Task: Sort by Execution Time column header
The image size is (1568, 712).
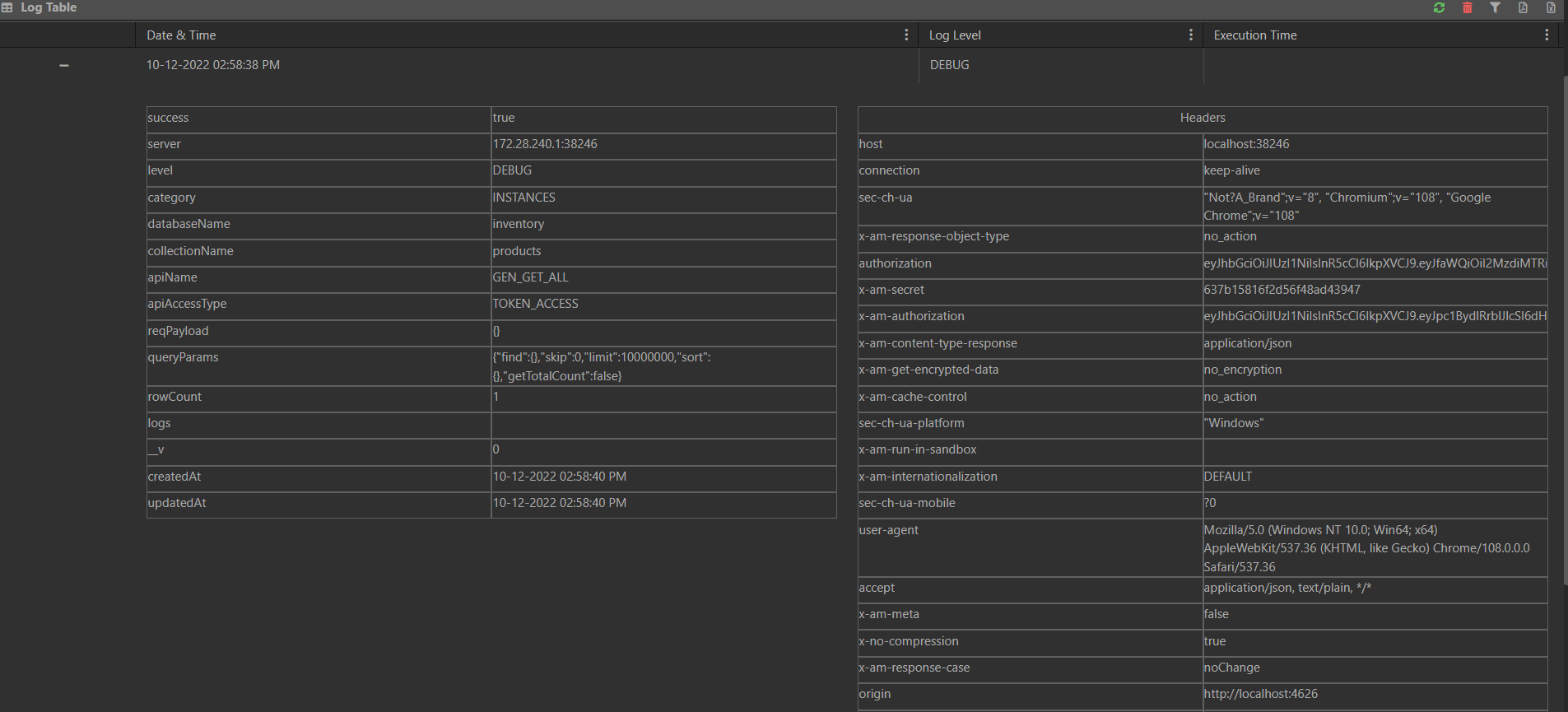Action: tap(1255, 35)
